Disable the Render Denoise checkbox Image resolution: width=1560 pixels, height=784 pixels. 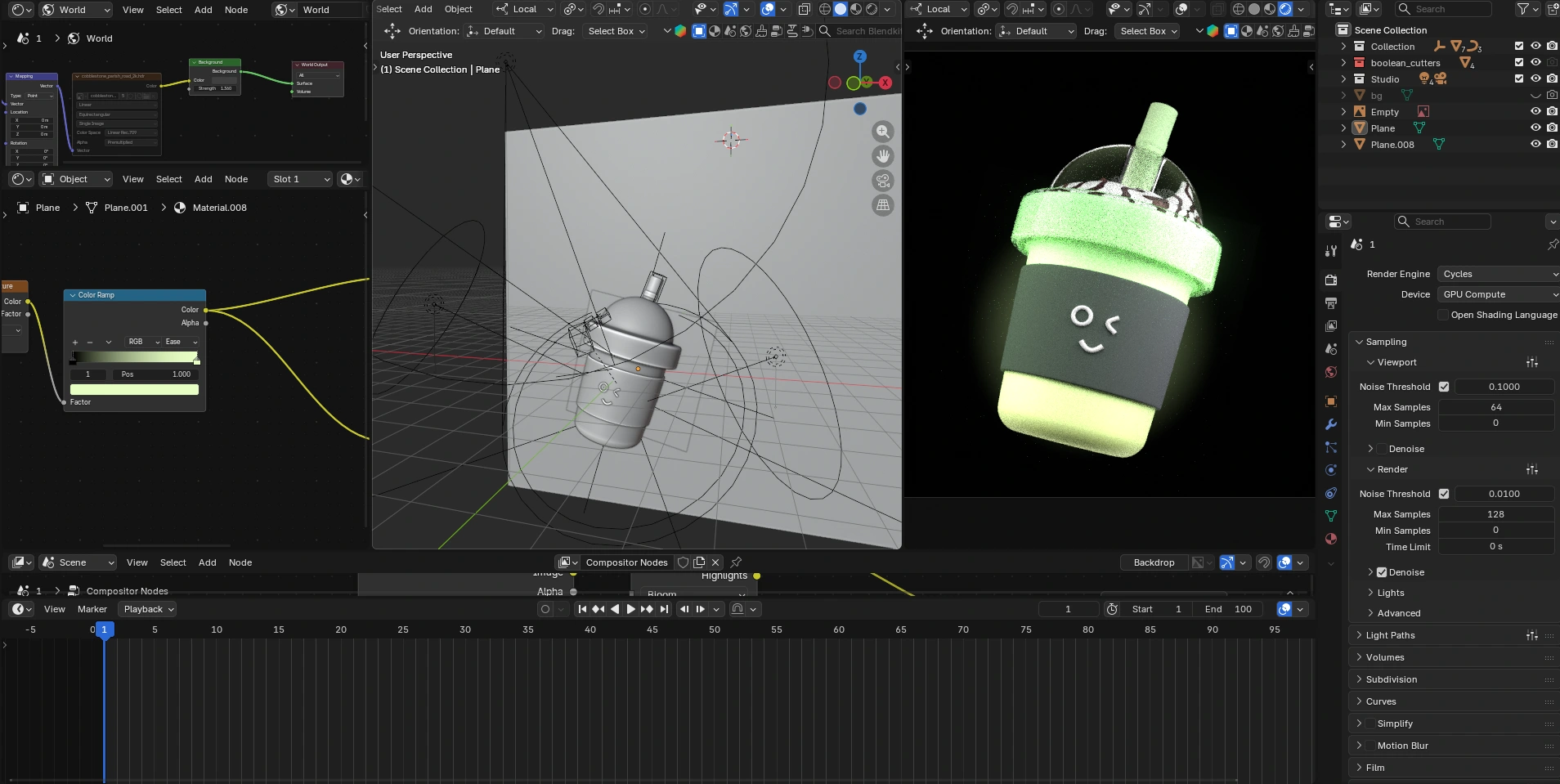(1382, 572)
